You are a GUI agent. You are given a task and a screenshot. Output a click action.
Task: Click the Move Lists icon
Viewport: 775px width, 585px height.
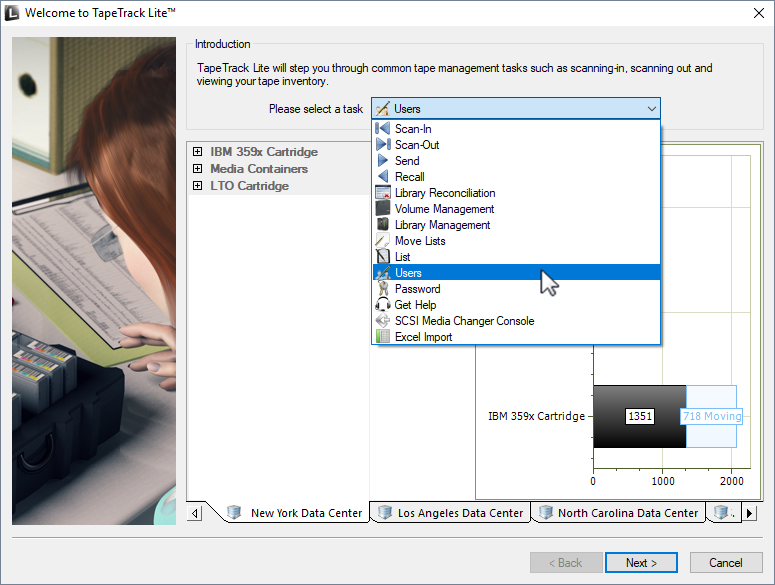pyautogui.click(x=383, y=241)
